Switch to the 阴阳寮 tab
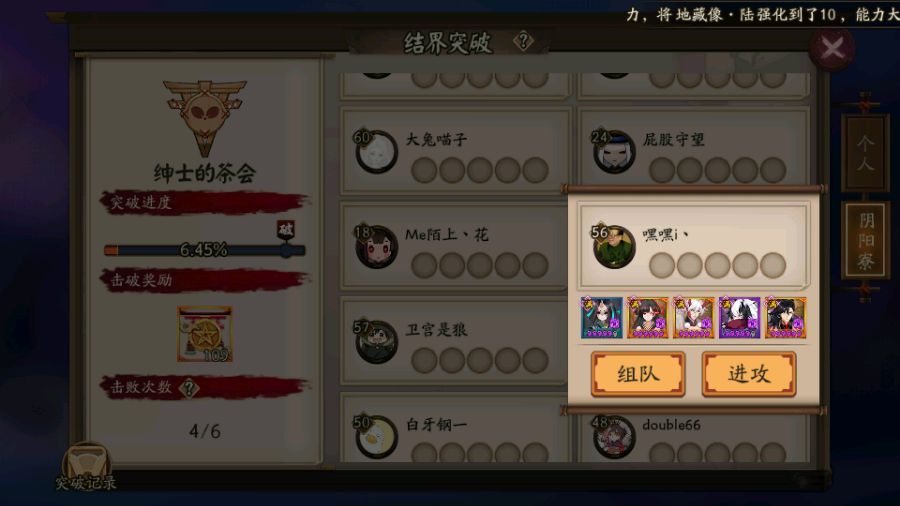Screen dimensions: 900x506 [x=866, y=240]
